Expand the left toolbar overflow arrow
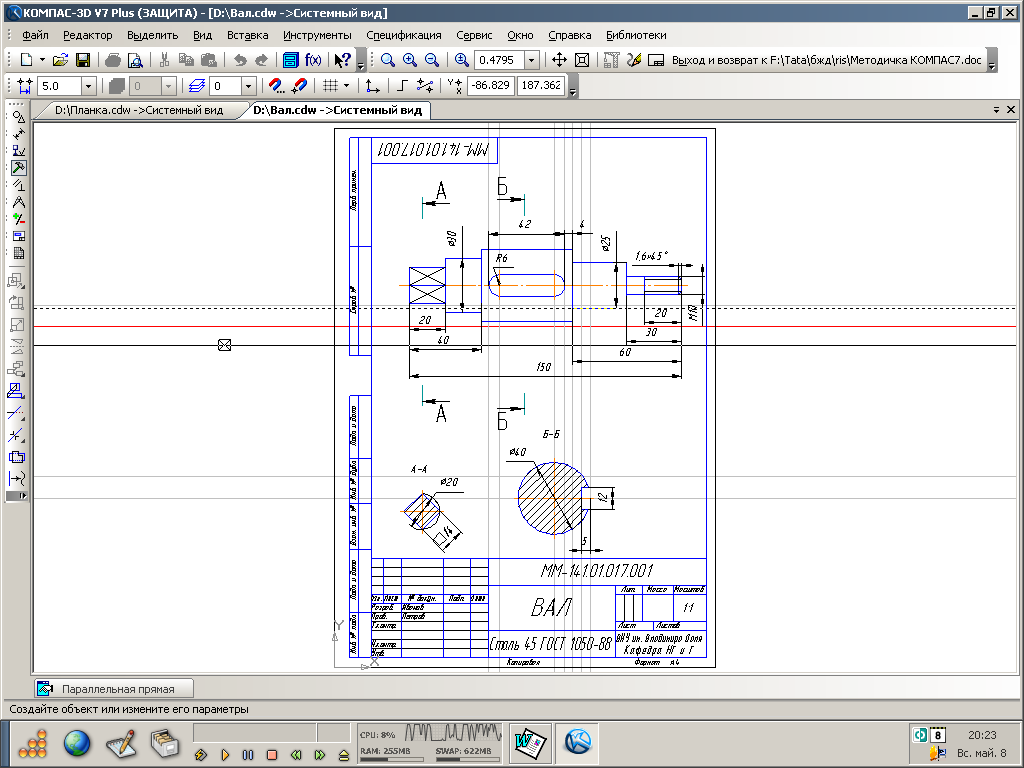The height and width of the screenshot is (768, 1024). pos(17,496)
